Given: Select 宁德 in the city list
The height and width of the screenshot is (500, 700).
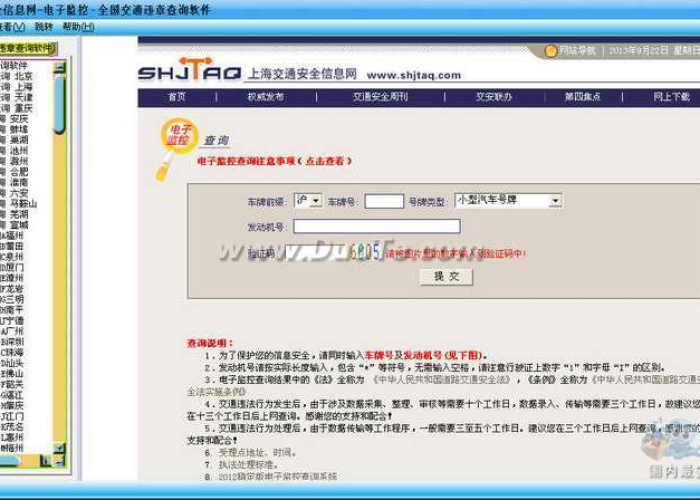Looking at the screenshot, I should [x=13, y=321].
